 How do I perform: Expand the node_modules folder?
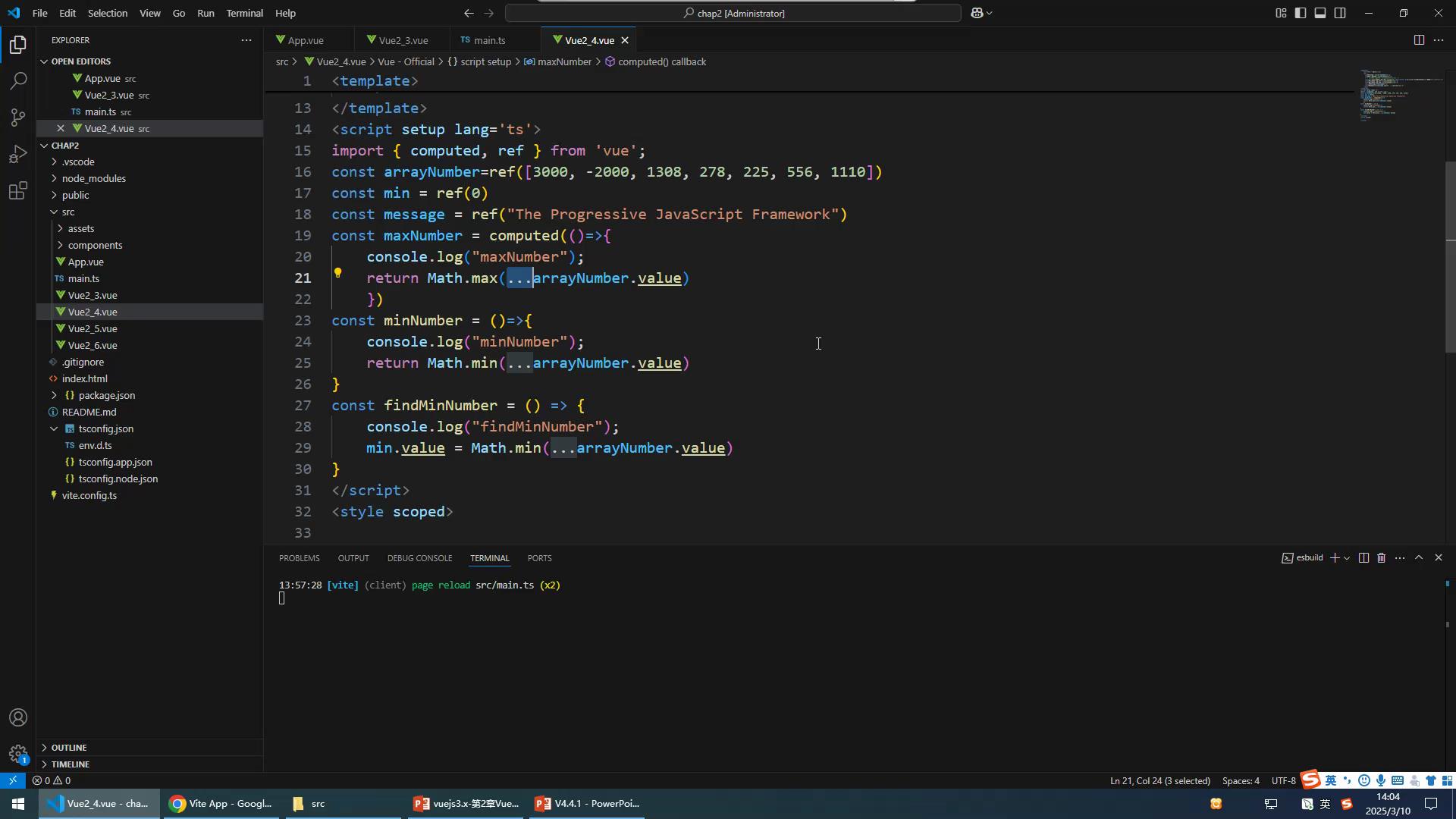coord(94,178)
